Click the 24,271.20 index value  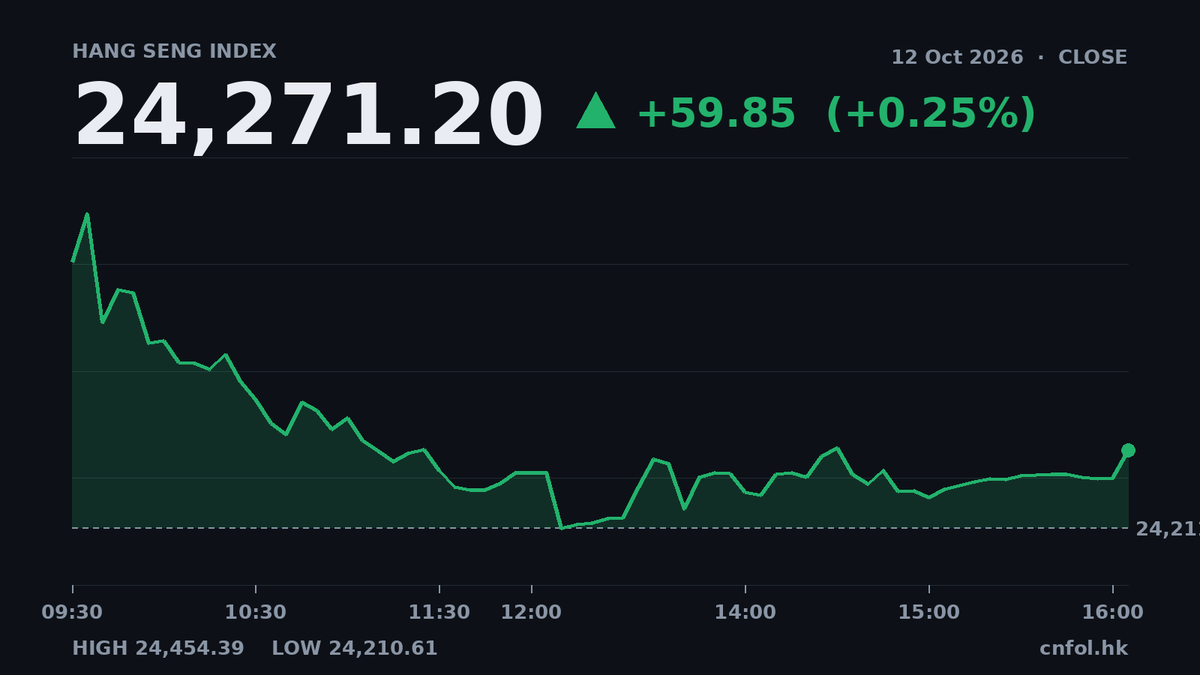click(x=308, y=116)
